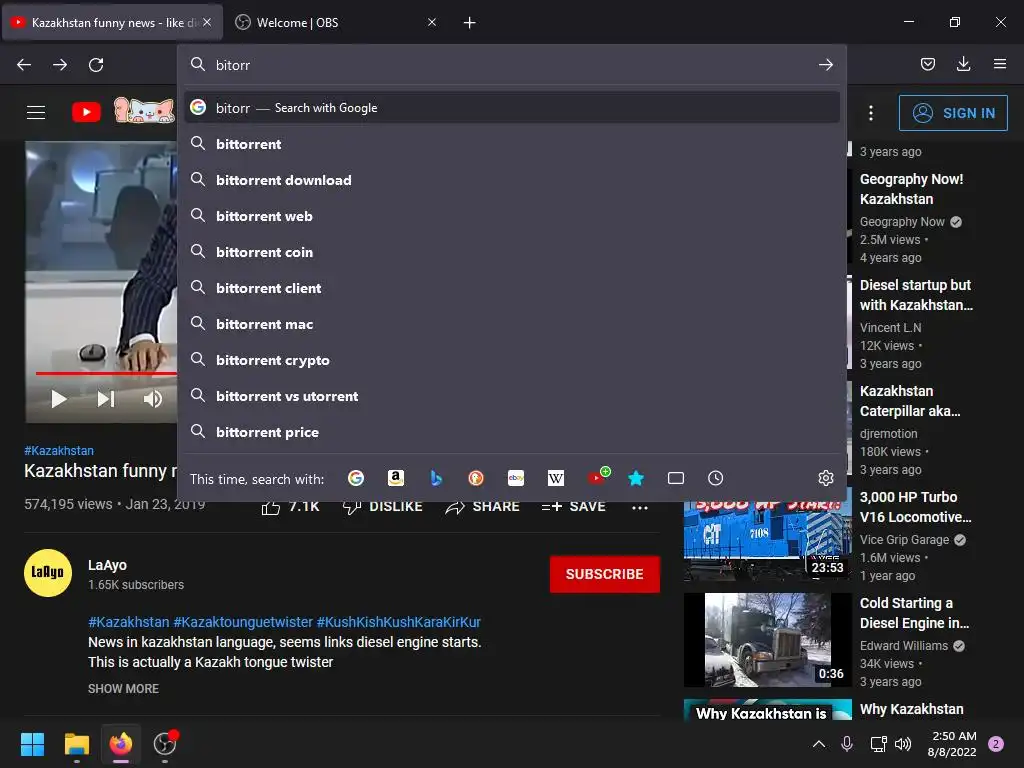
Task: Go forward to the next page
Action: pos(60,65)
